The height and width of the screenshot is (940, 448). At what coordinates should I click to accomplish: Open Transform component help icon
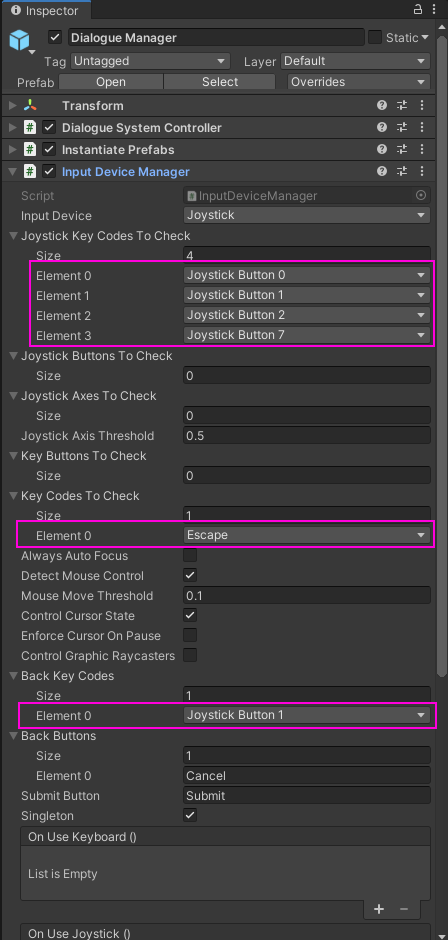click(381, 106)
